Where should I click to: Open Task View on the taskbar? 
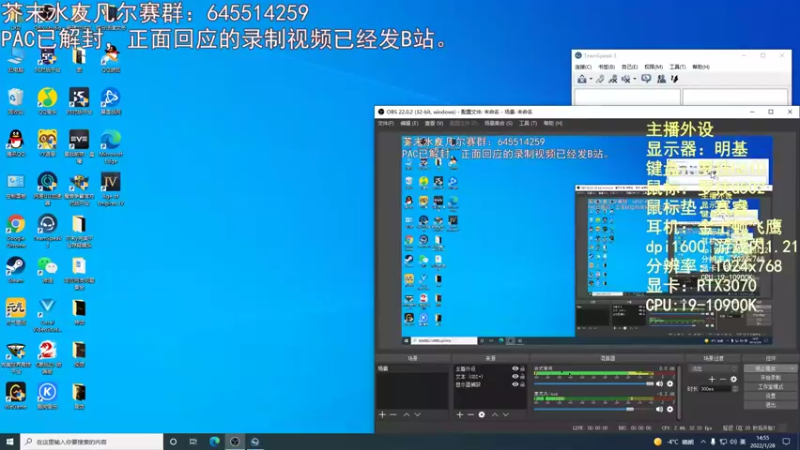click(193, 442)
